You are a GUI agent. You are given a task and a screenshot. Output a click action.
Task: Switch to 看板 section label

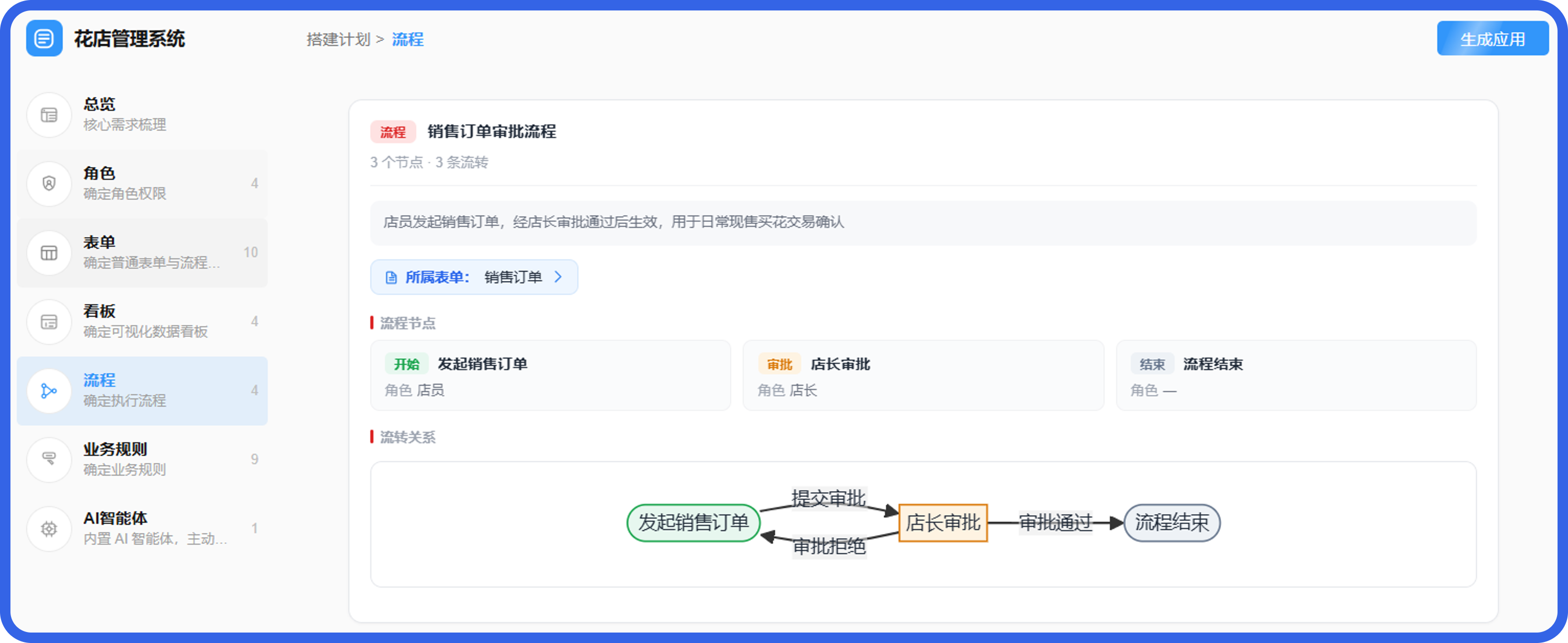pyautogui.click(x=99, y=311)
